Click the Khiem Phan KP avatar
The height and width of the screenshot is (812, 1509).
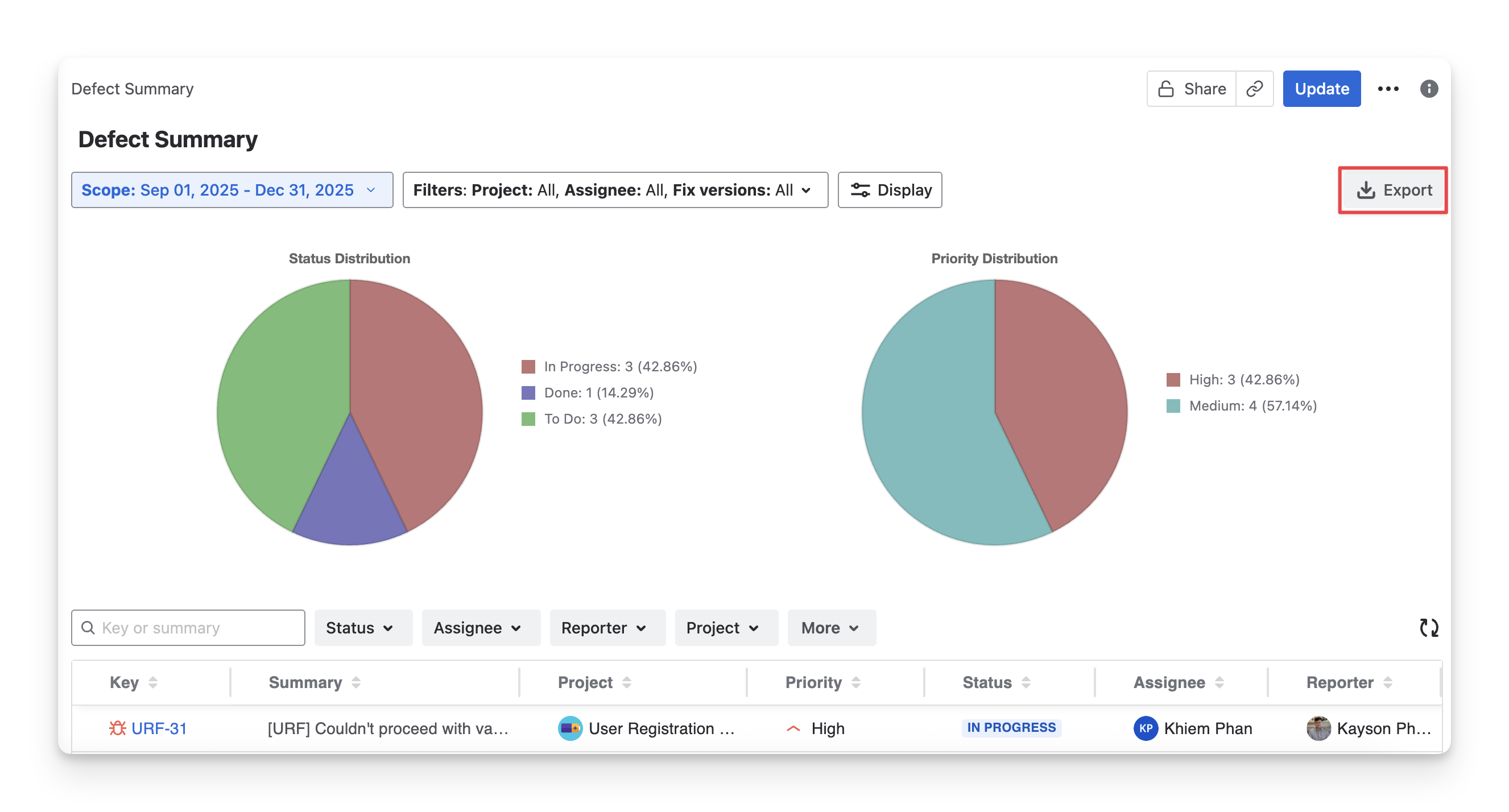(1145, 728)
